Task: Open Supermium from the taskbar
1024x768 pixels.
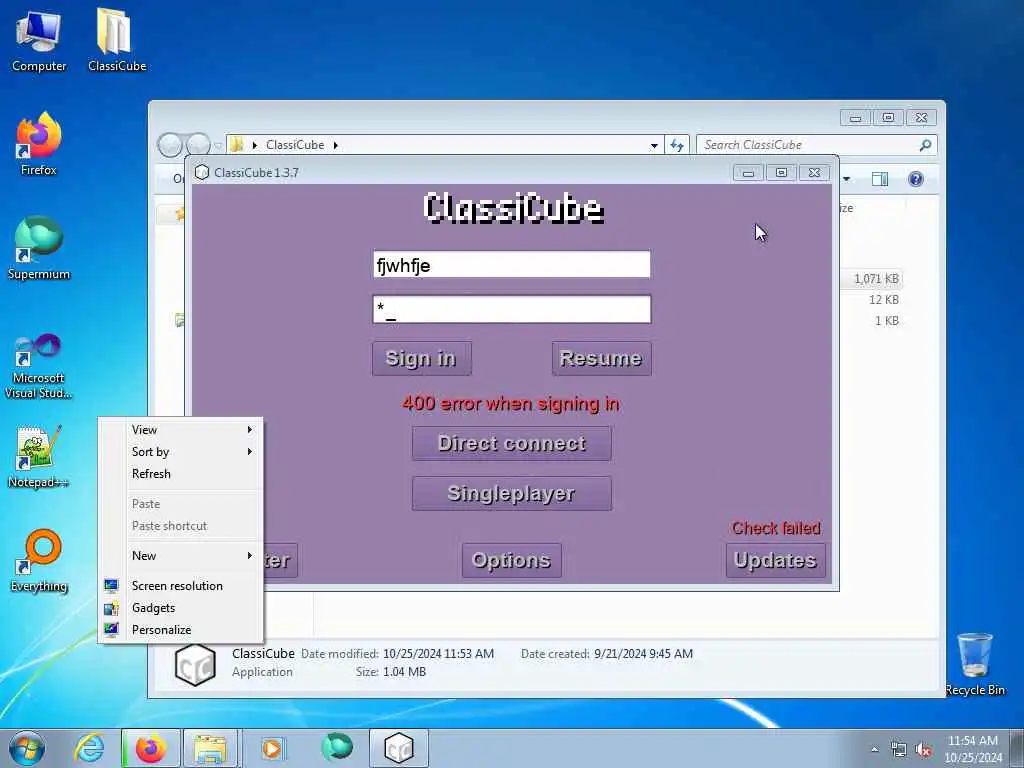Action: [x=337, y=748]
